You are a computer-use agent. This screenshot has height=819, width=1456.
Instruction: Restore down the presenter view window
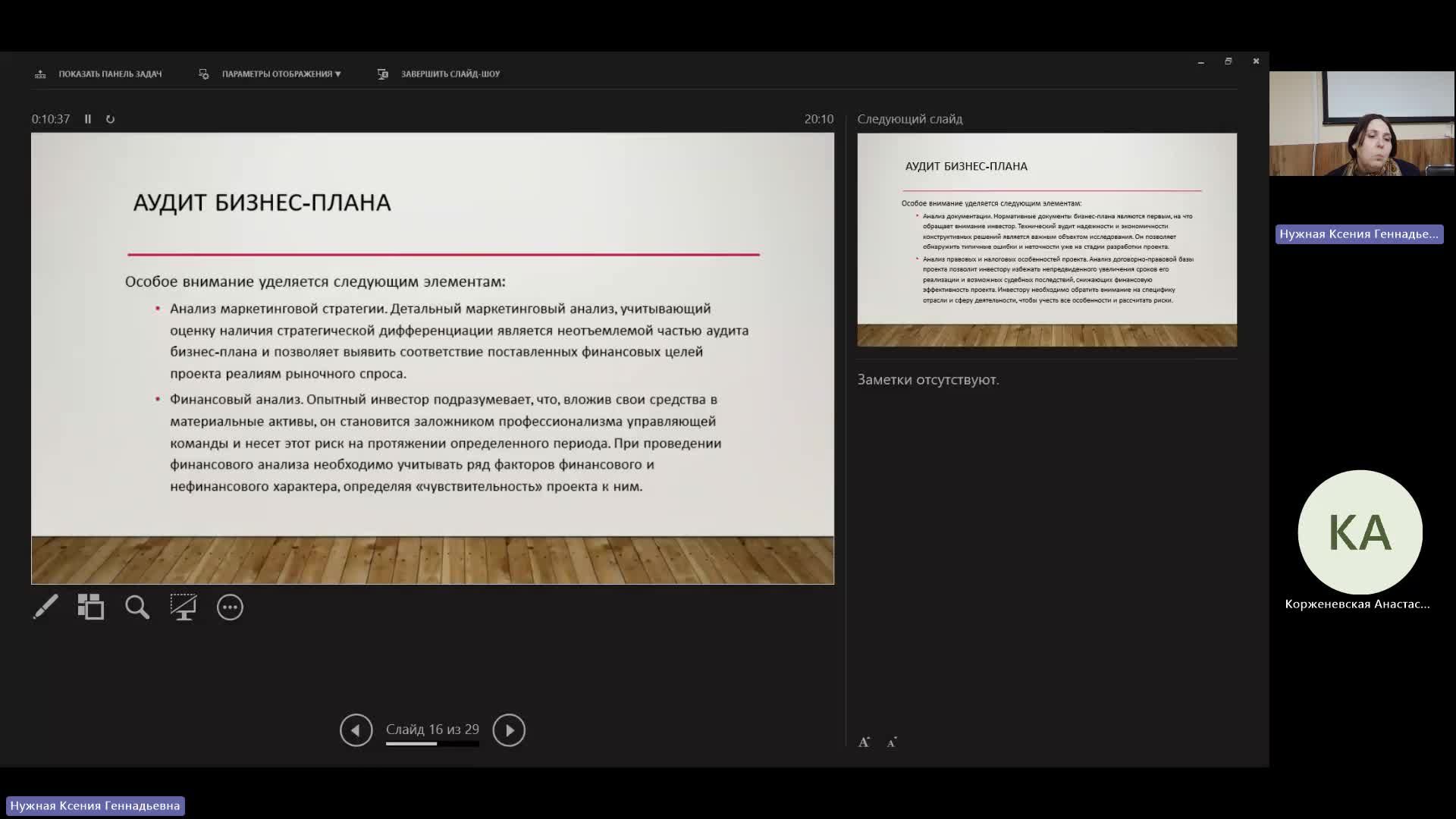pos(1228,61)
